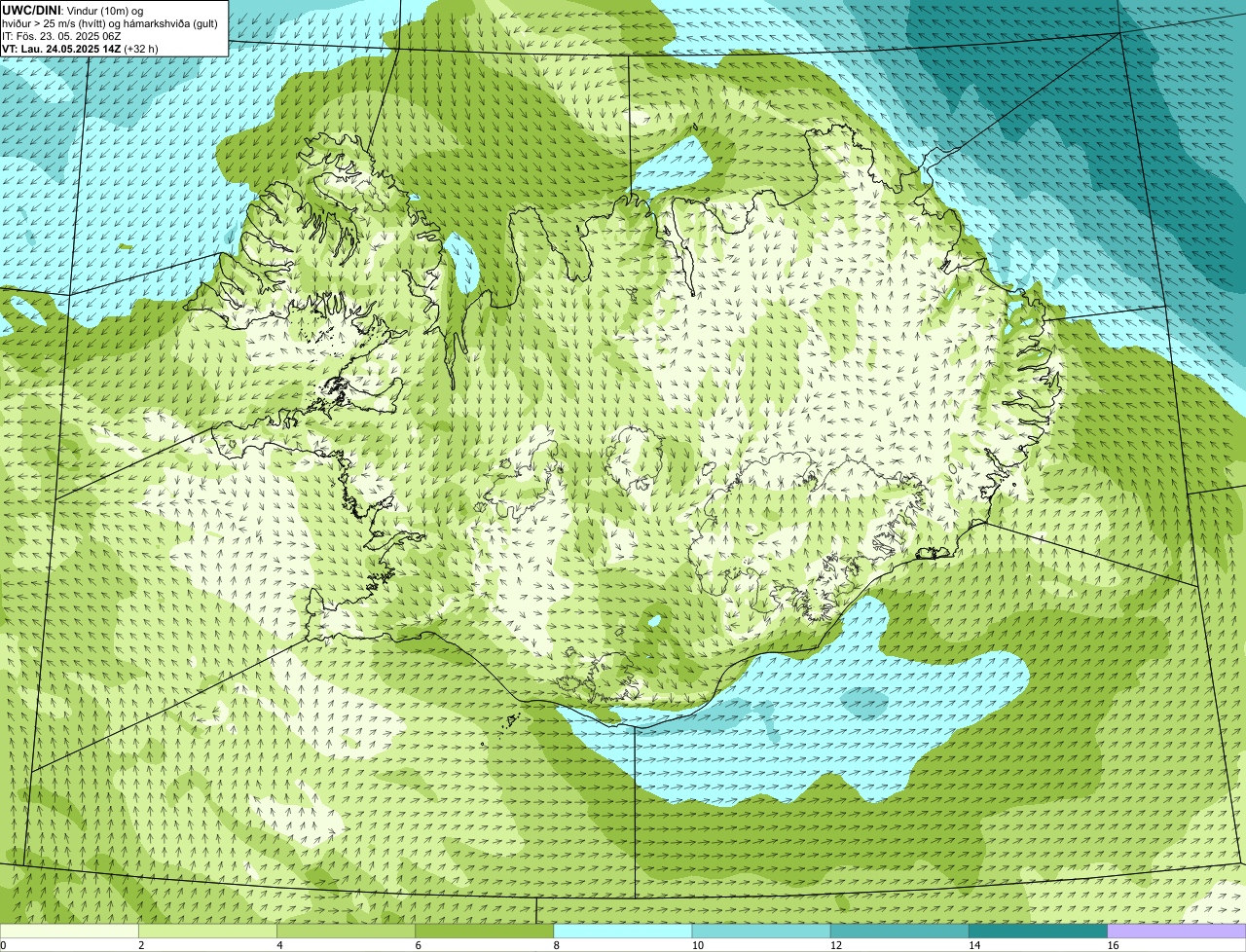Click the lavender legend swatch above 16 m/s

coord(1177,932)
